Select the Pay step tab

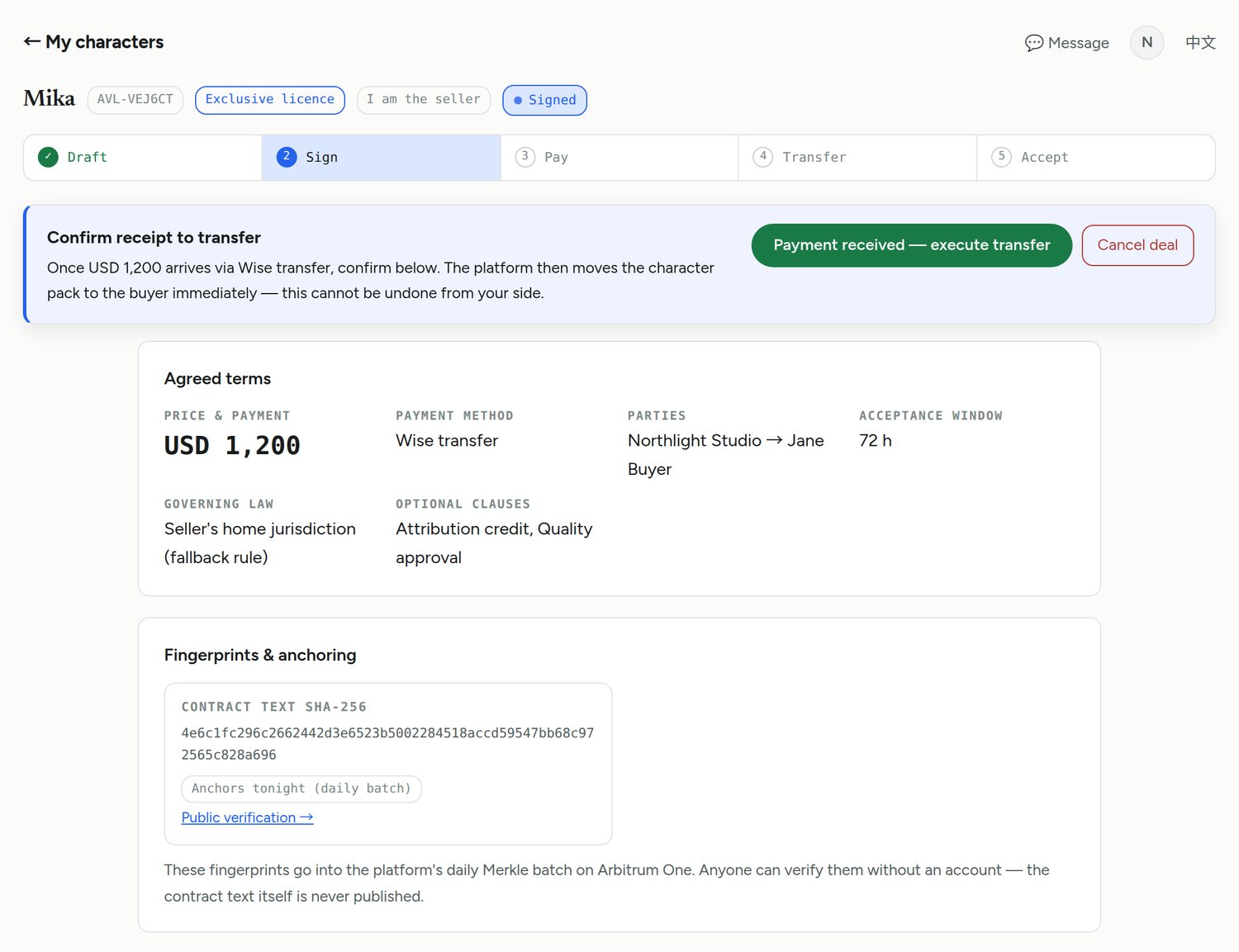pyautogui.click(x=619, y=158)
